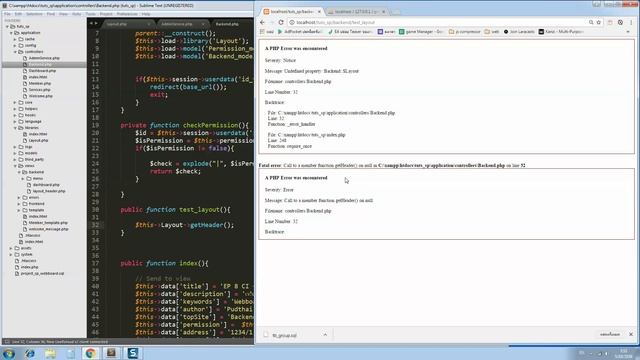The image size is (640, 360).
Task: Open Find menu in Sublime Text
Action: pos(51,14)
